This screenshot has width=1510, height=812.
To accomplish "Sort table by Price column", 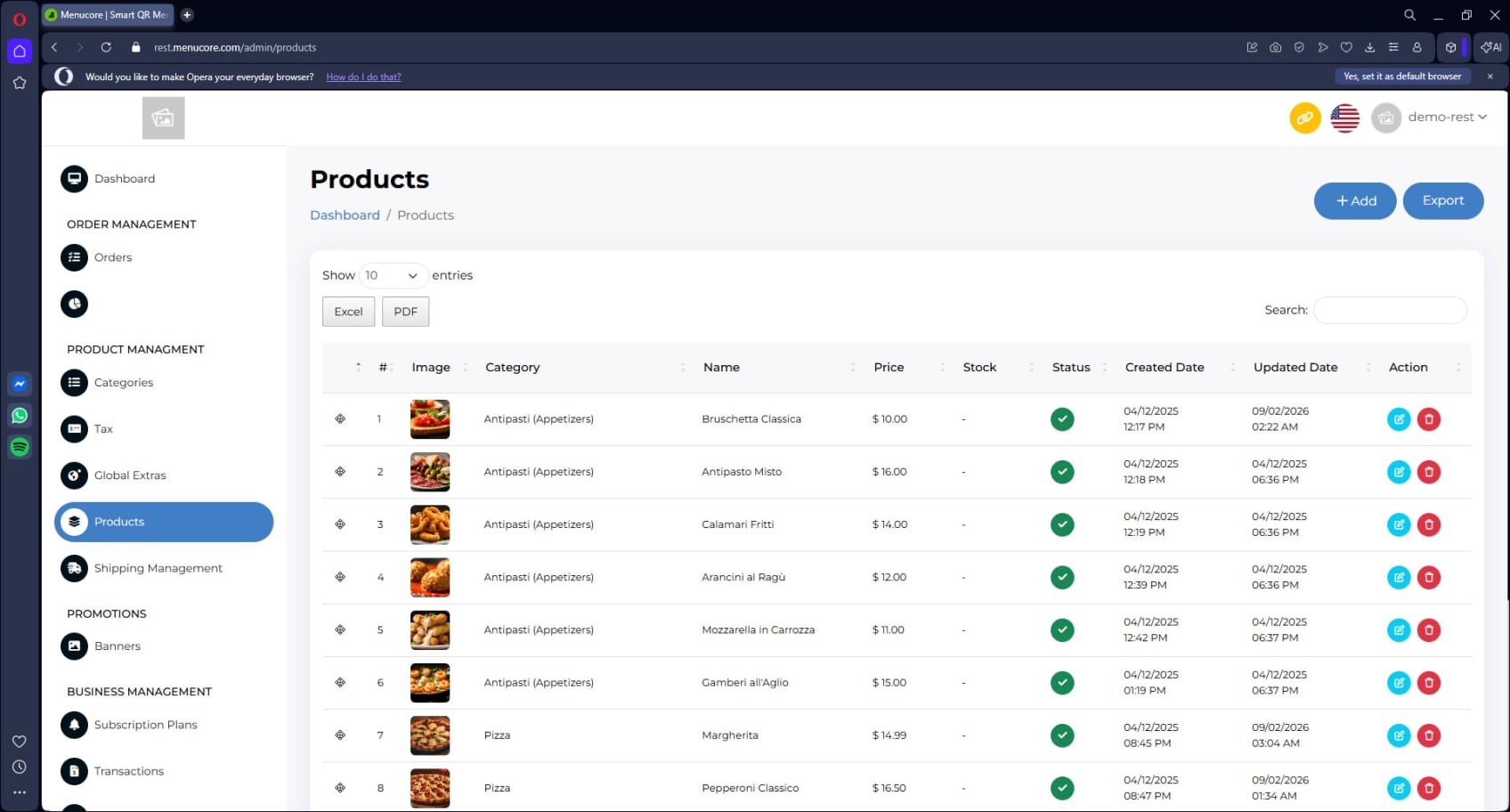I will (889, 368).
